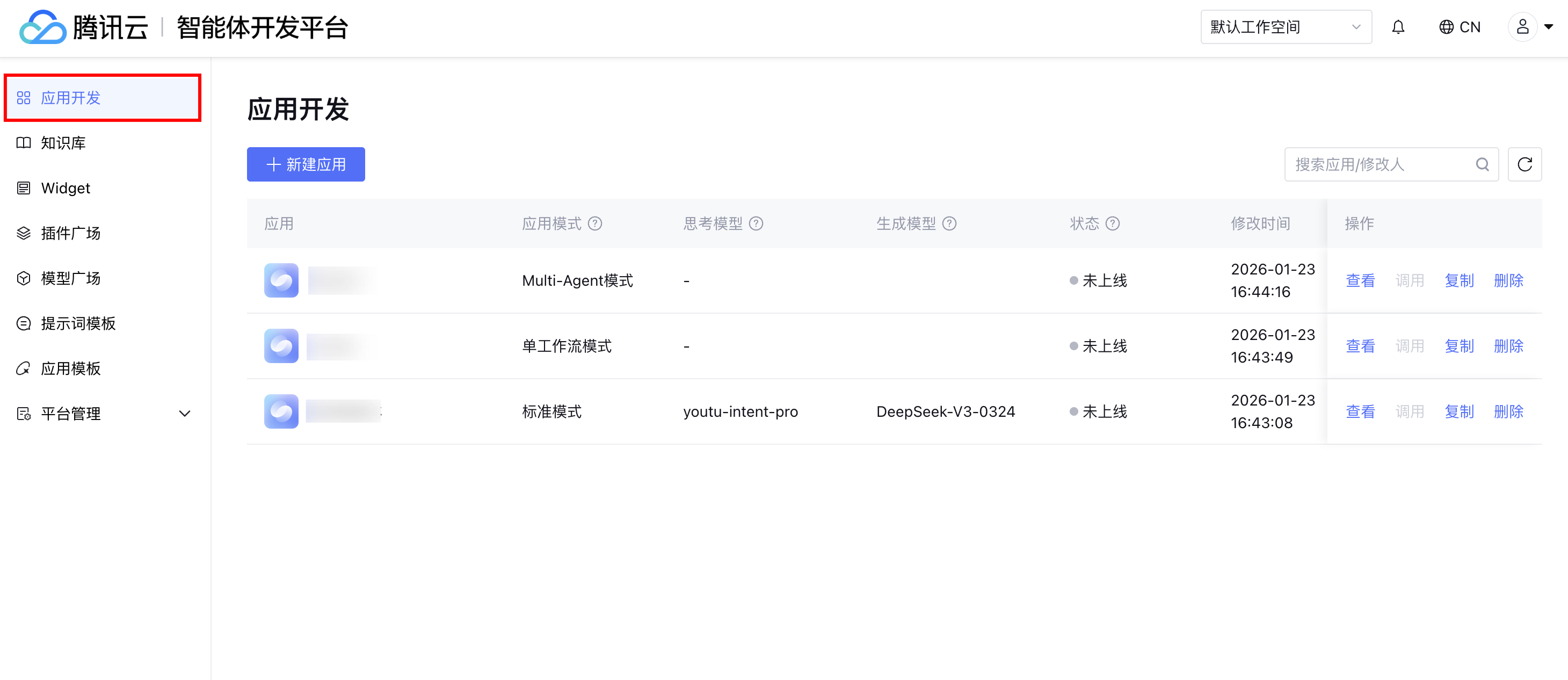Click 查看 for the 标准模式 app

pyautogui.click(x=1360, y=411)
